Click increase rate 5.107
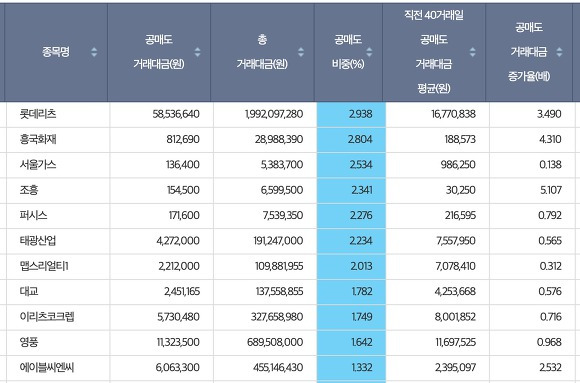This screenshot has width=580, height=383. 551,190
